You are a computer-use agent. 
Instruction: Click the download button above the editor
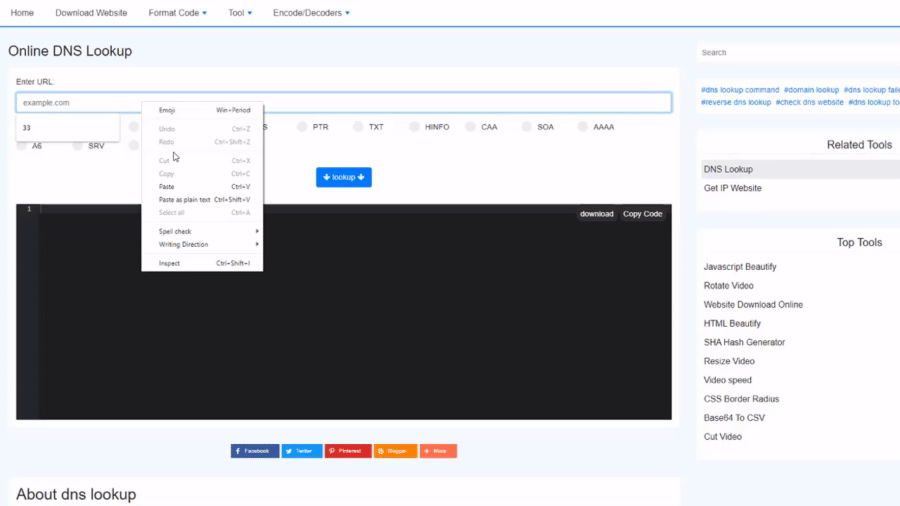click(597, 214)
